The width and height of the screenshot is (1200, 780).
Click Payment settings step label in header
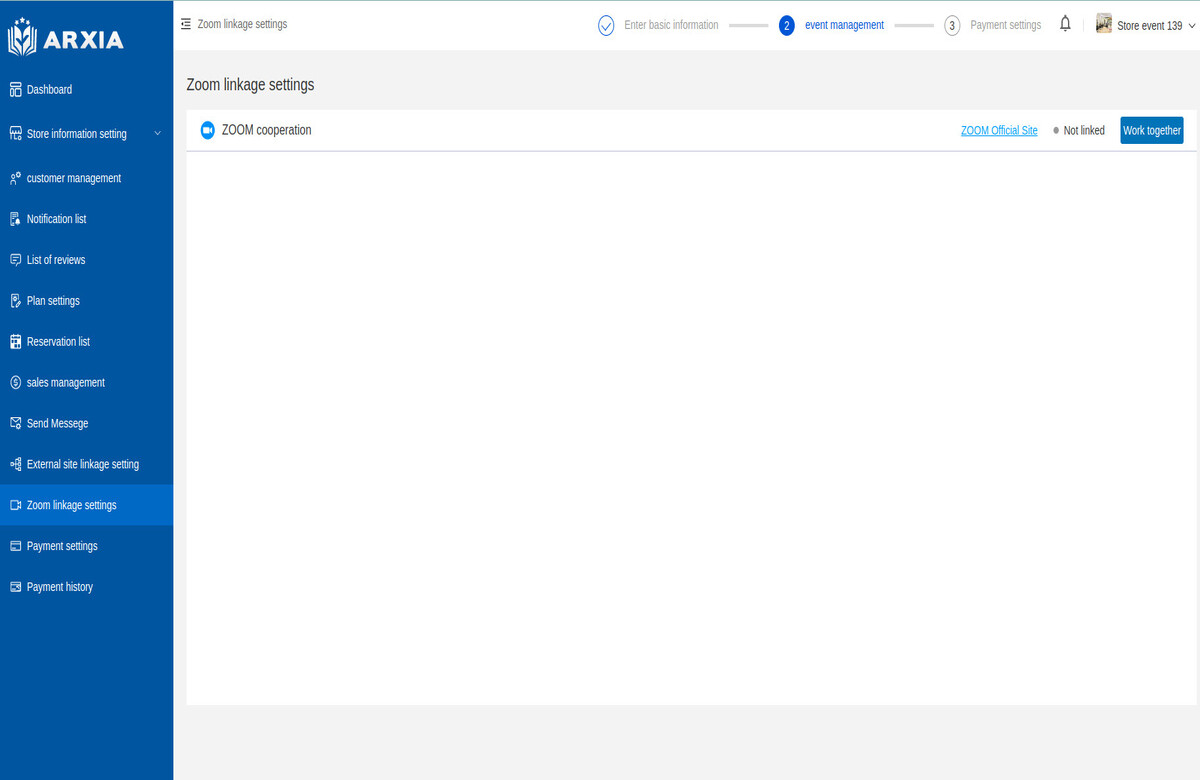coord(1005,25)
